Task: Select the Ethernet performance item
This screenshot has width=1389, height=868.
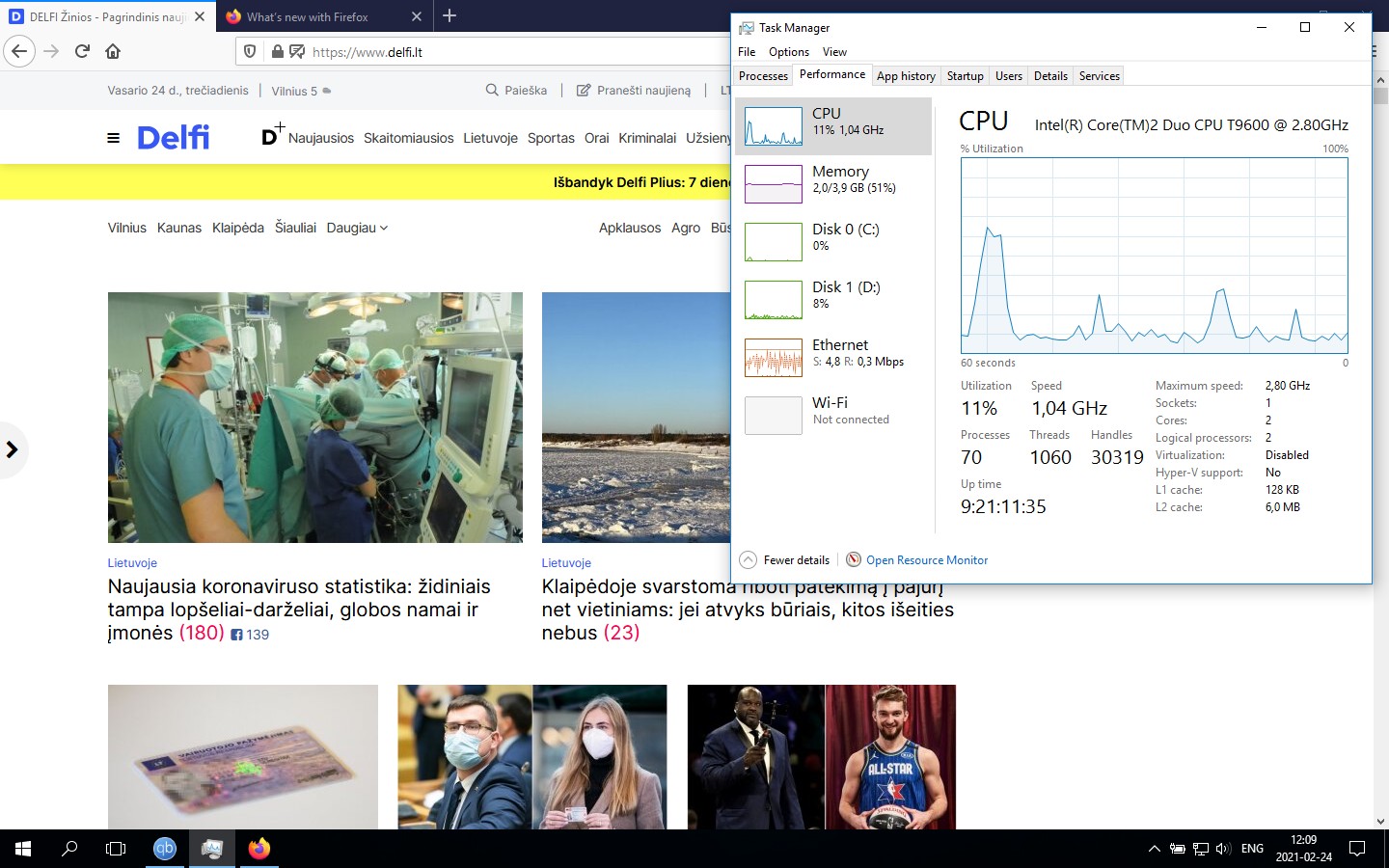Action: point(833,358)
